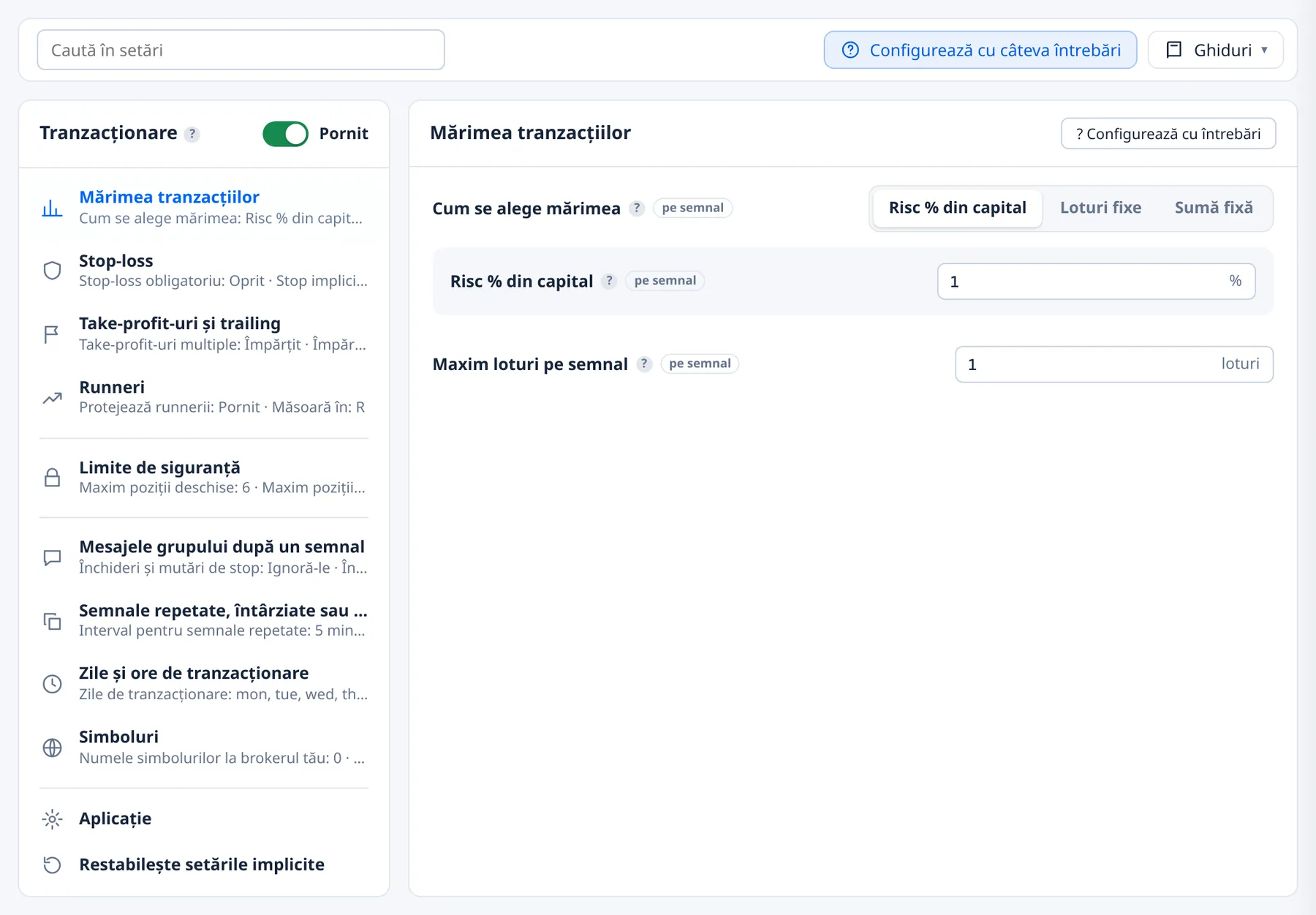Click pe semnal badge beside Cum se alege mărimea
This screenshot has width=1316, height=915.
[692, 208]
